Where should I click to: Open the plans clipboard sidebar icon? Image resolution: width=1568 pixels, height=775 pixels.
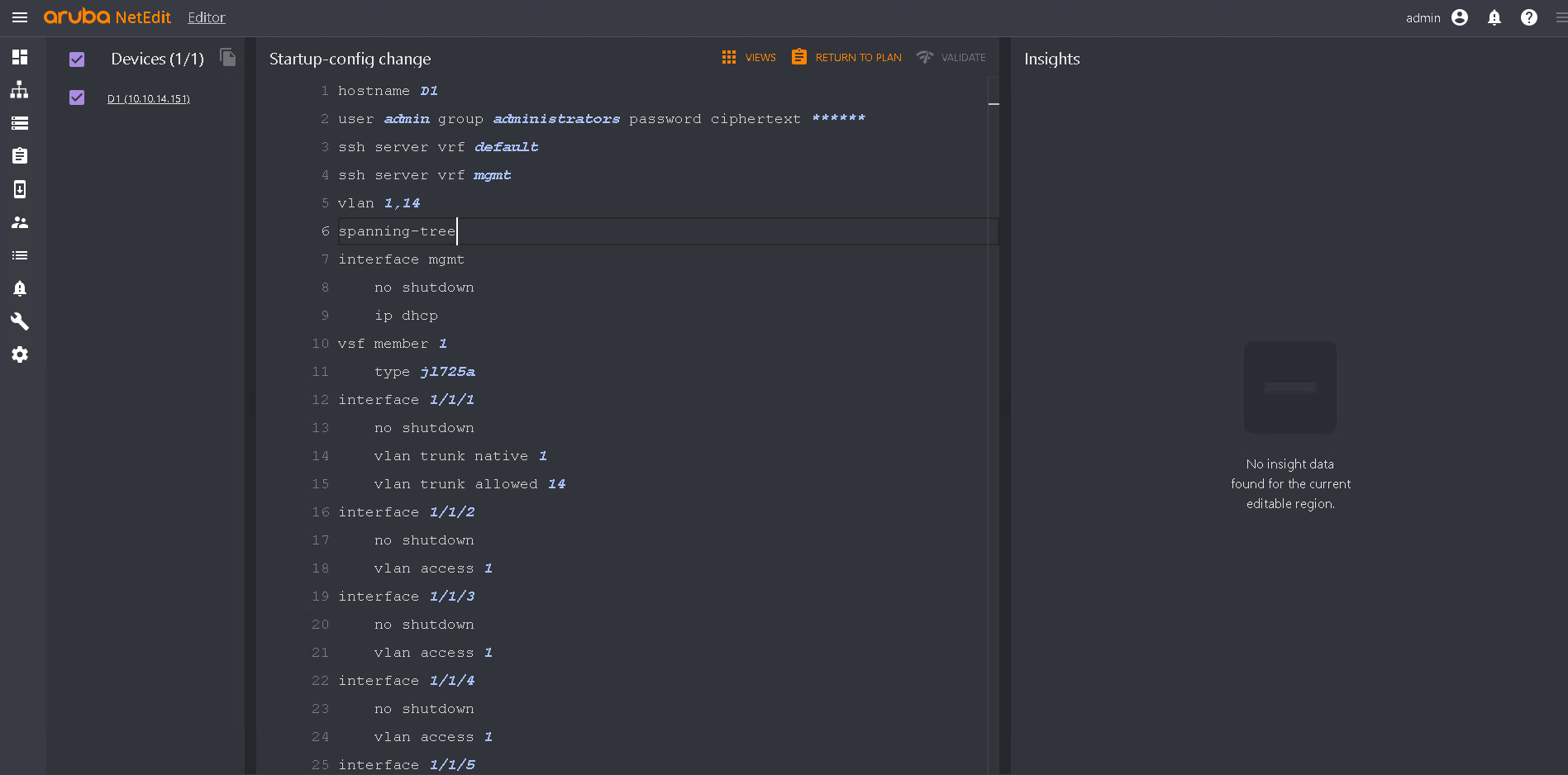coord(20,156)
